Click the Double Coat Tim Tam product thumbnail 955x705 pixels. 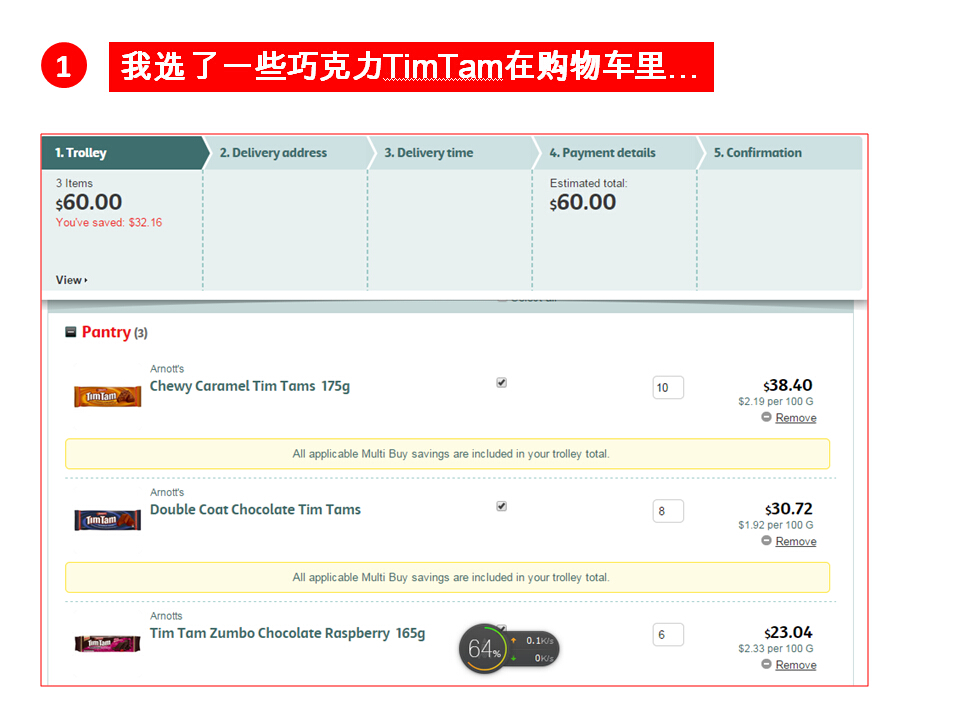(107, 520)
